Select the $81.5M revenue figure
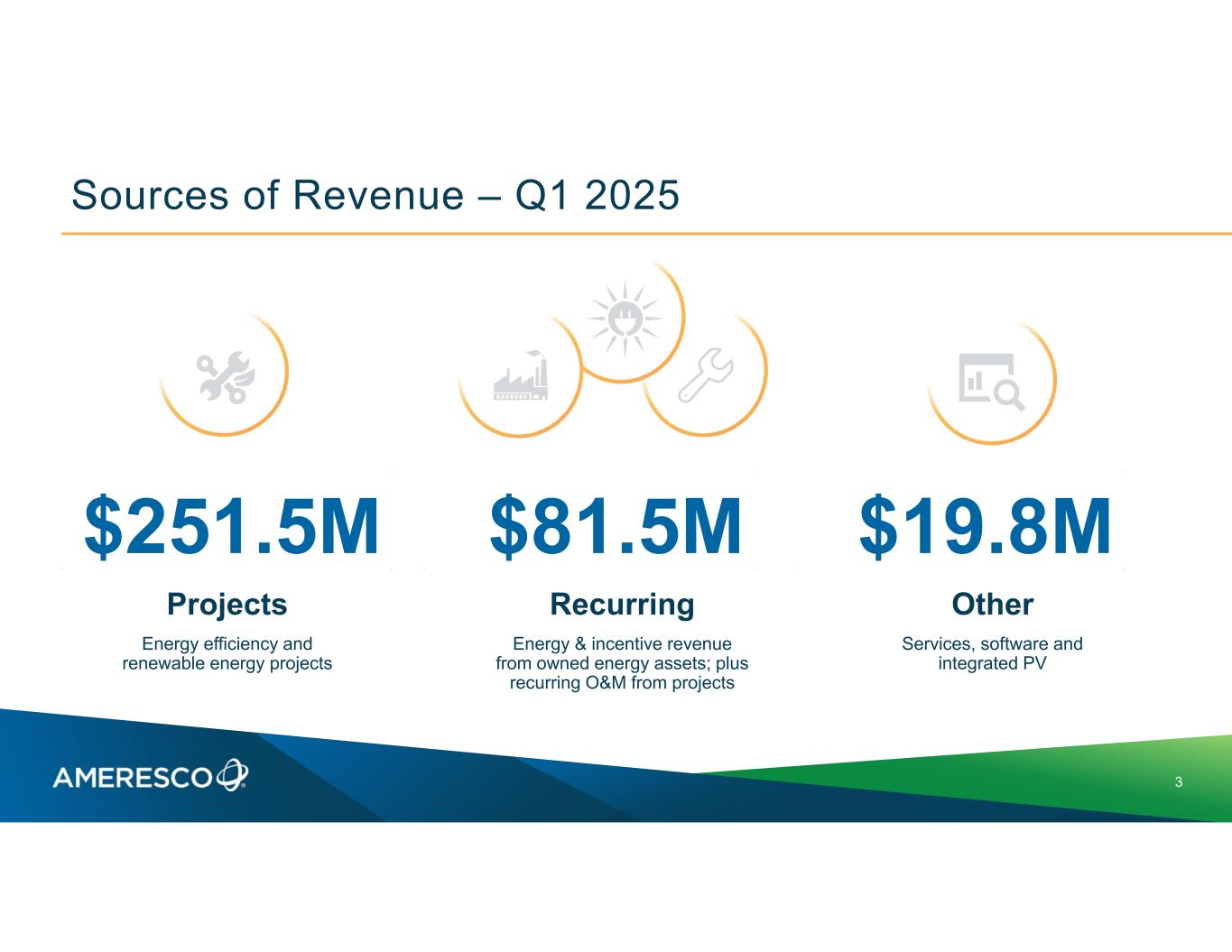This screenshot has width=1232, height=952. [616, 527]
